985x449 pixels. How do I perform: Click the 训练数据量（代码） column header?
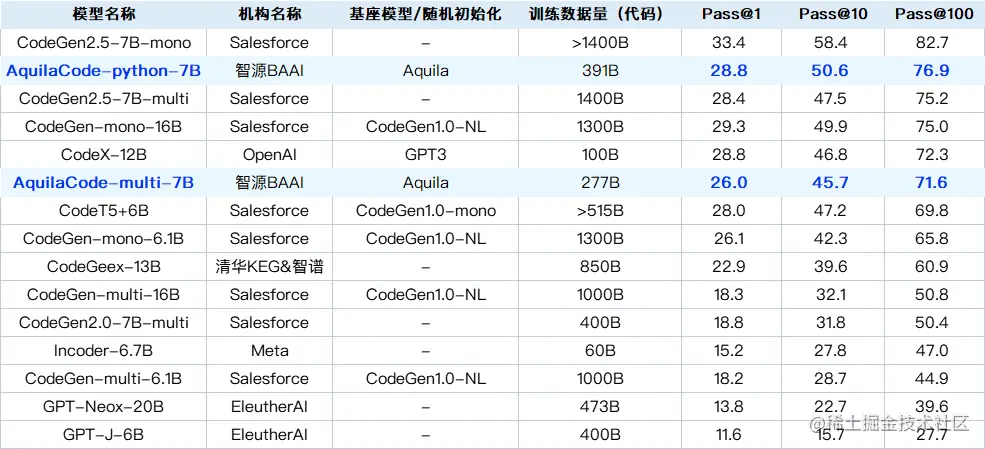[x=600, y=14]
